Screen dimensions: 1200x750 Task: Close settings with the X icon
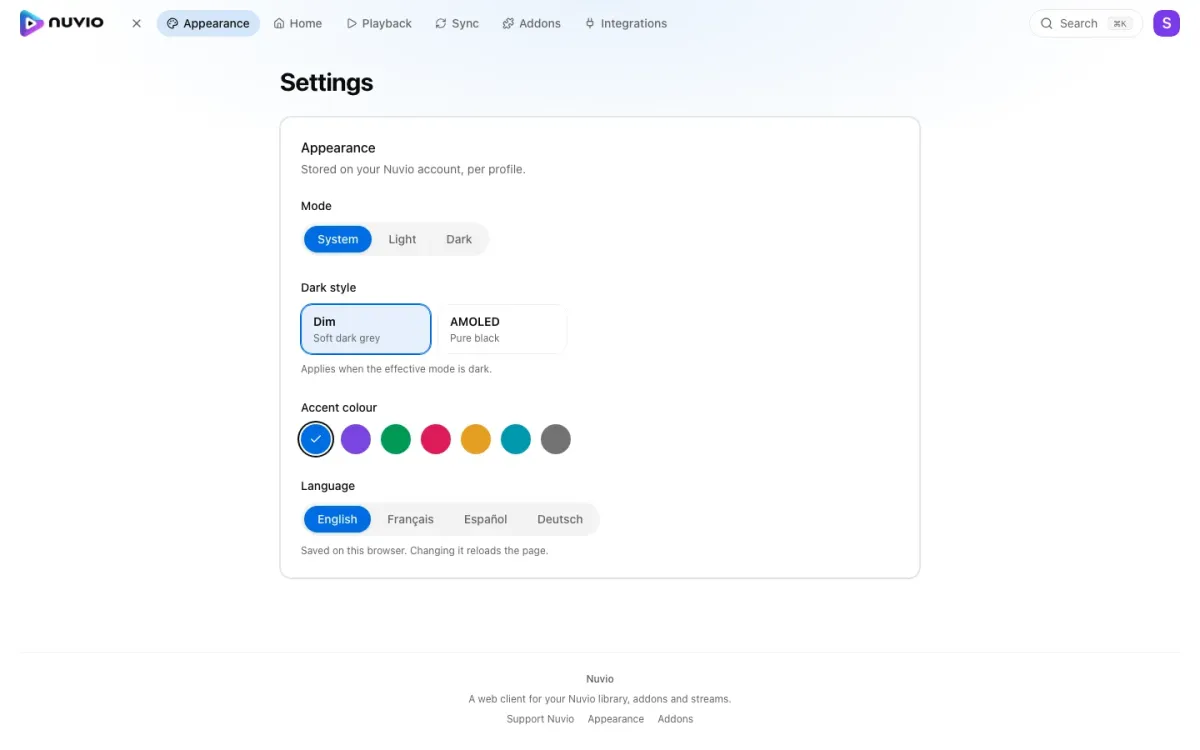tap(137, 23)
